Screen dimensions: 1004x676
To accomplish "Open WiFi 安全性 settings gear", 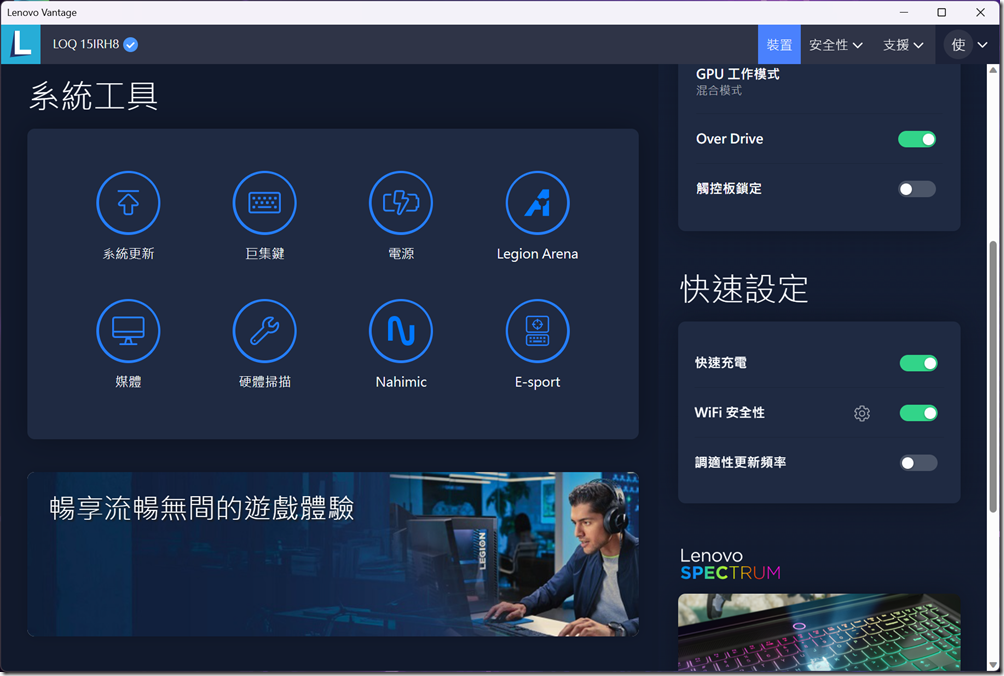I will pyautogui.click(x=862, y=413).
